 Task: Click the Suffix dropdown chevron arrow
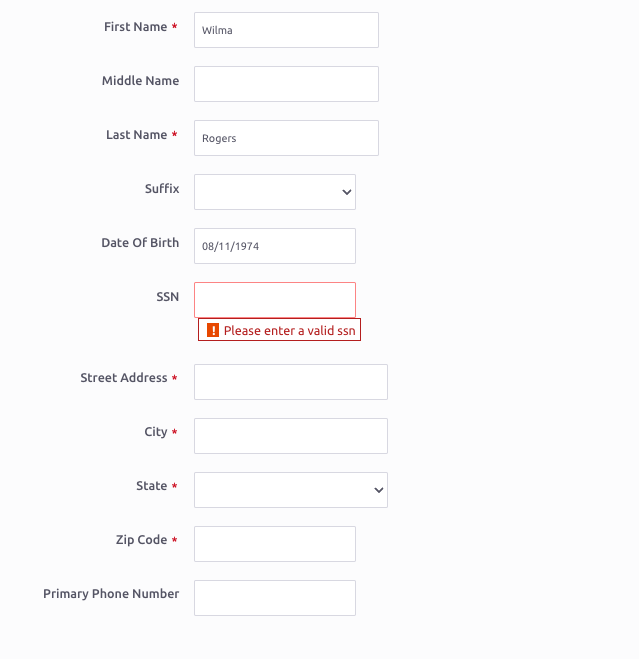tap(346, 192)
